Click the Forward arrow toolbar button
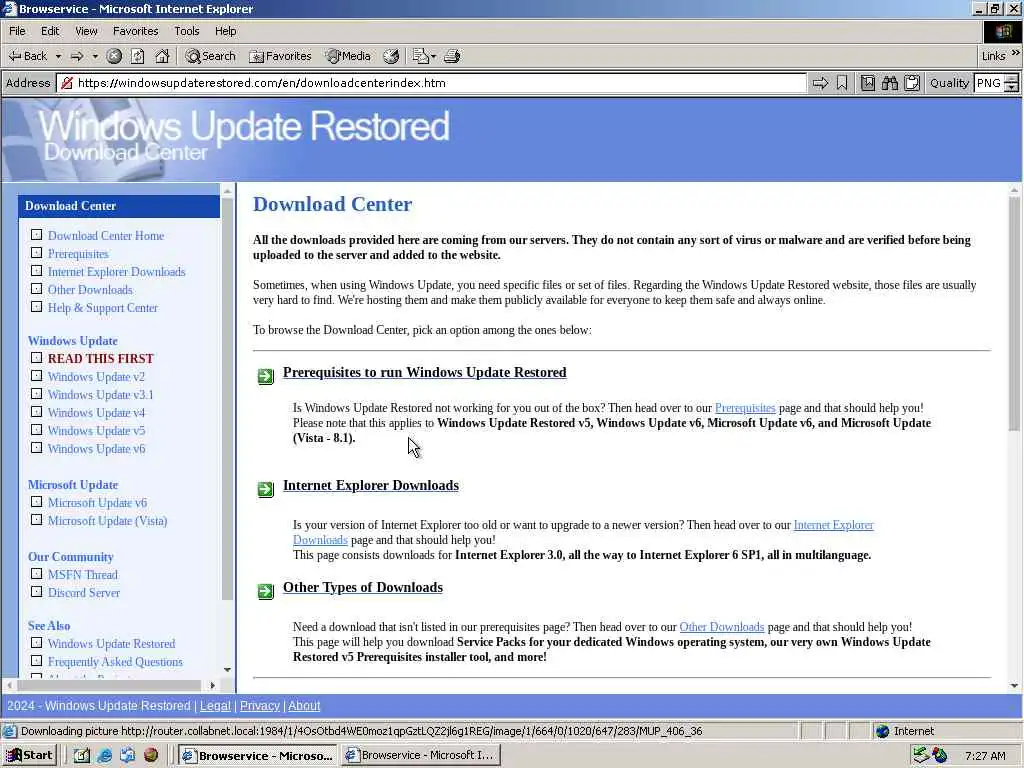The image size is (1024, 768). (77, 56)
